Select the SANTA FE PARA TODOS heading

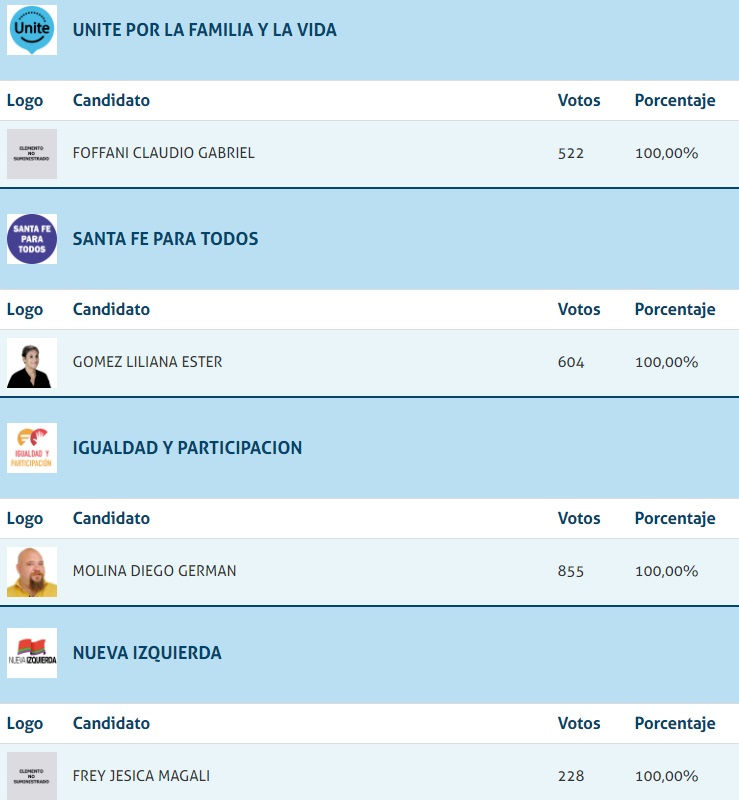pyautogui.click(x=165, y=239)
